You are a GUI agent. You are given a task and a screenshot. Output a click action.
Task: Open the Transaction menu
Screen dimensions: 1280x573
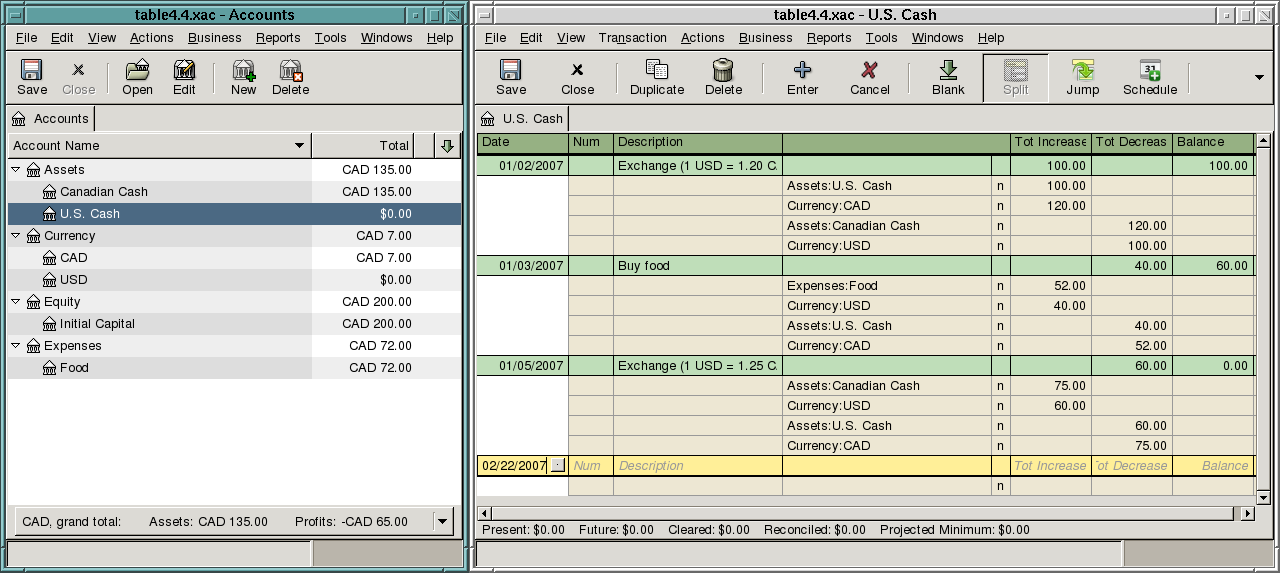tap(632, 38)
